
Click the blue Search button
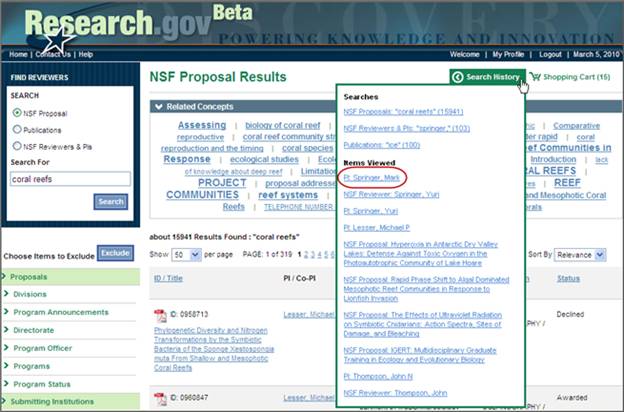pyautogui.click(x=111, y=202)
